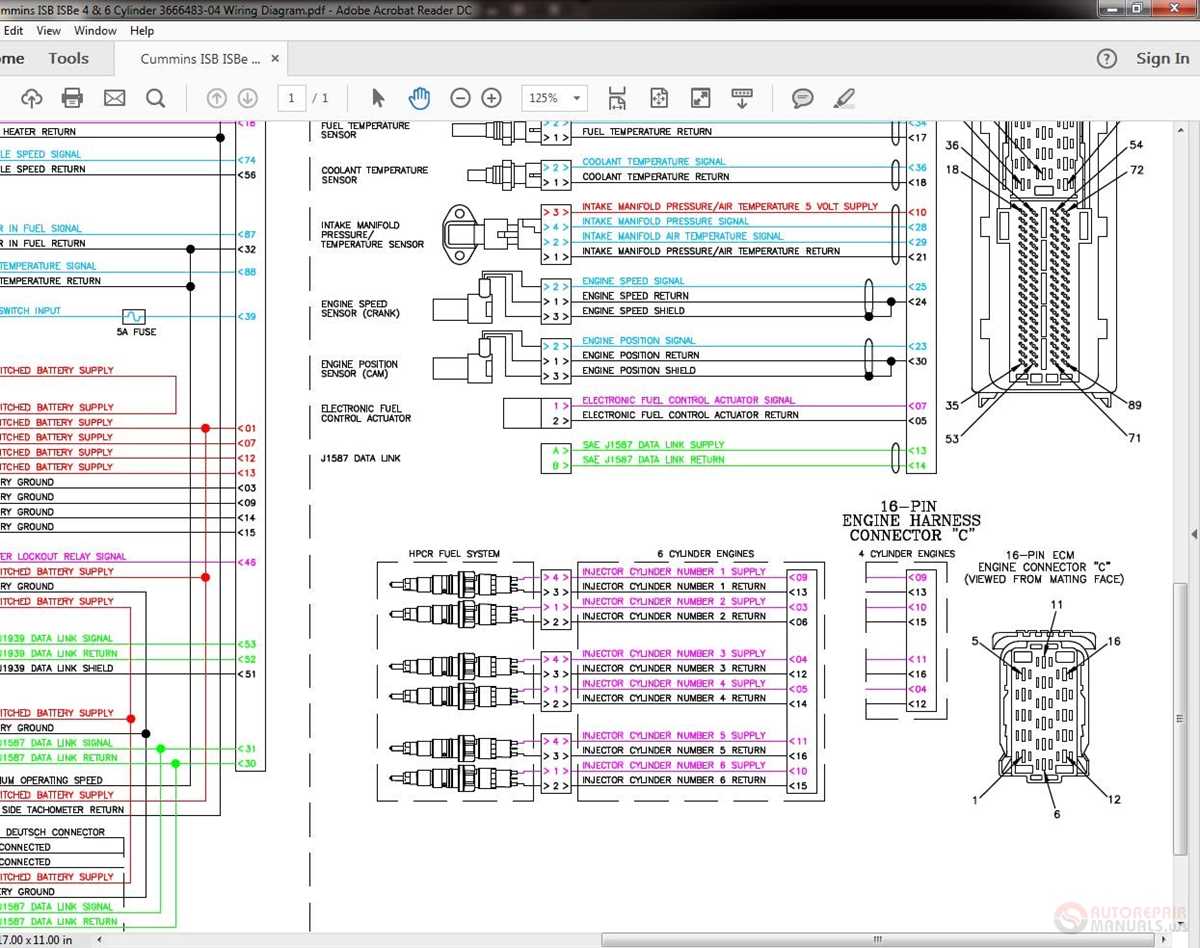Click the 17.00 x 11.00 in page size readout

tap(36, 940)
